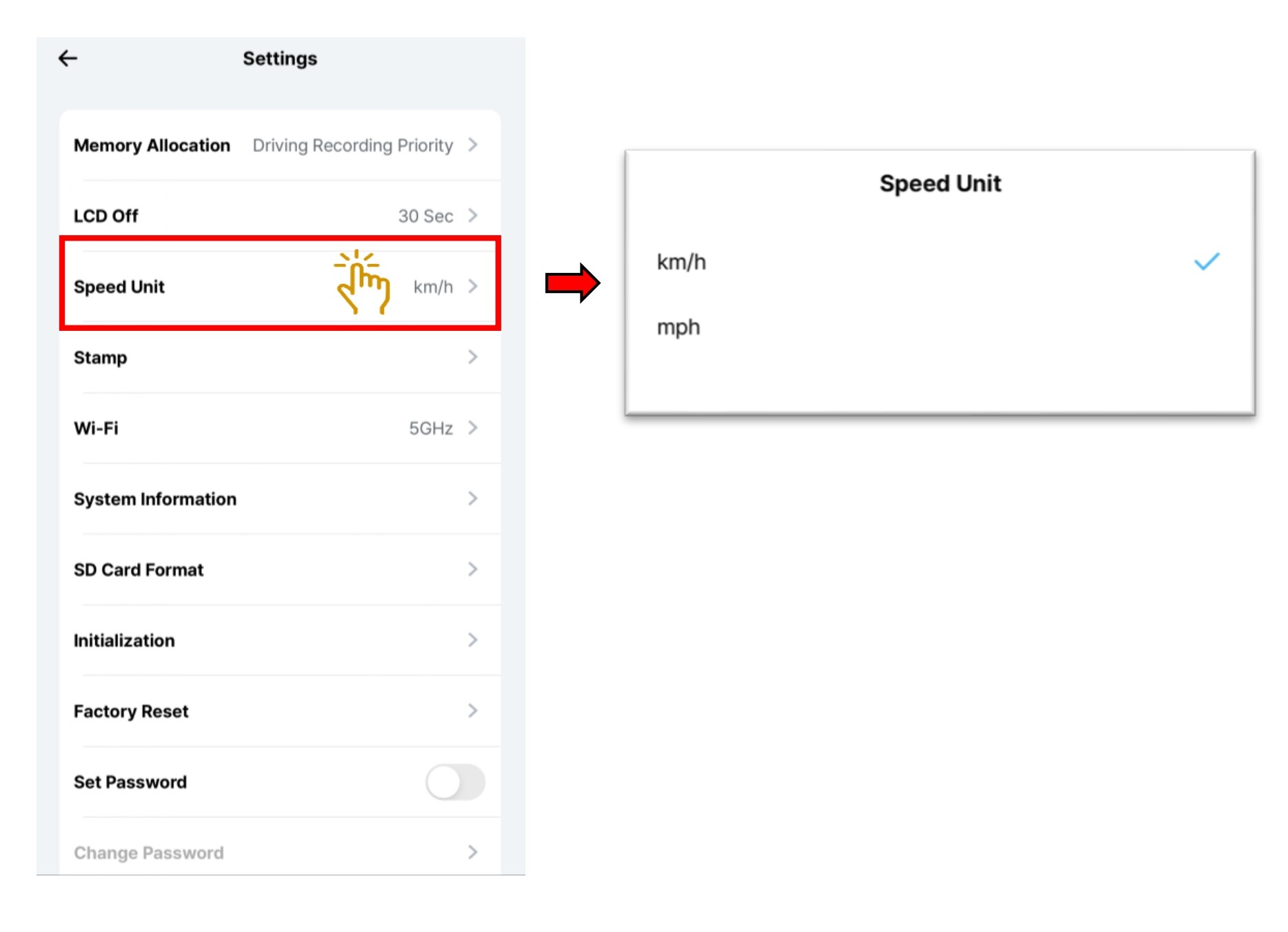Expand the Wi-Fi 5GHz chevron
Viewport: 1288px width, 932px height.
point(473,428)
